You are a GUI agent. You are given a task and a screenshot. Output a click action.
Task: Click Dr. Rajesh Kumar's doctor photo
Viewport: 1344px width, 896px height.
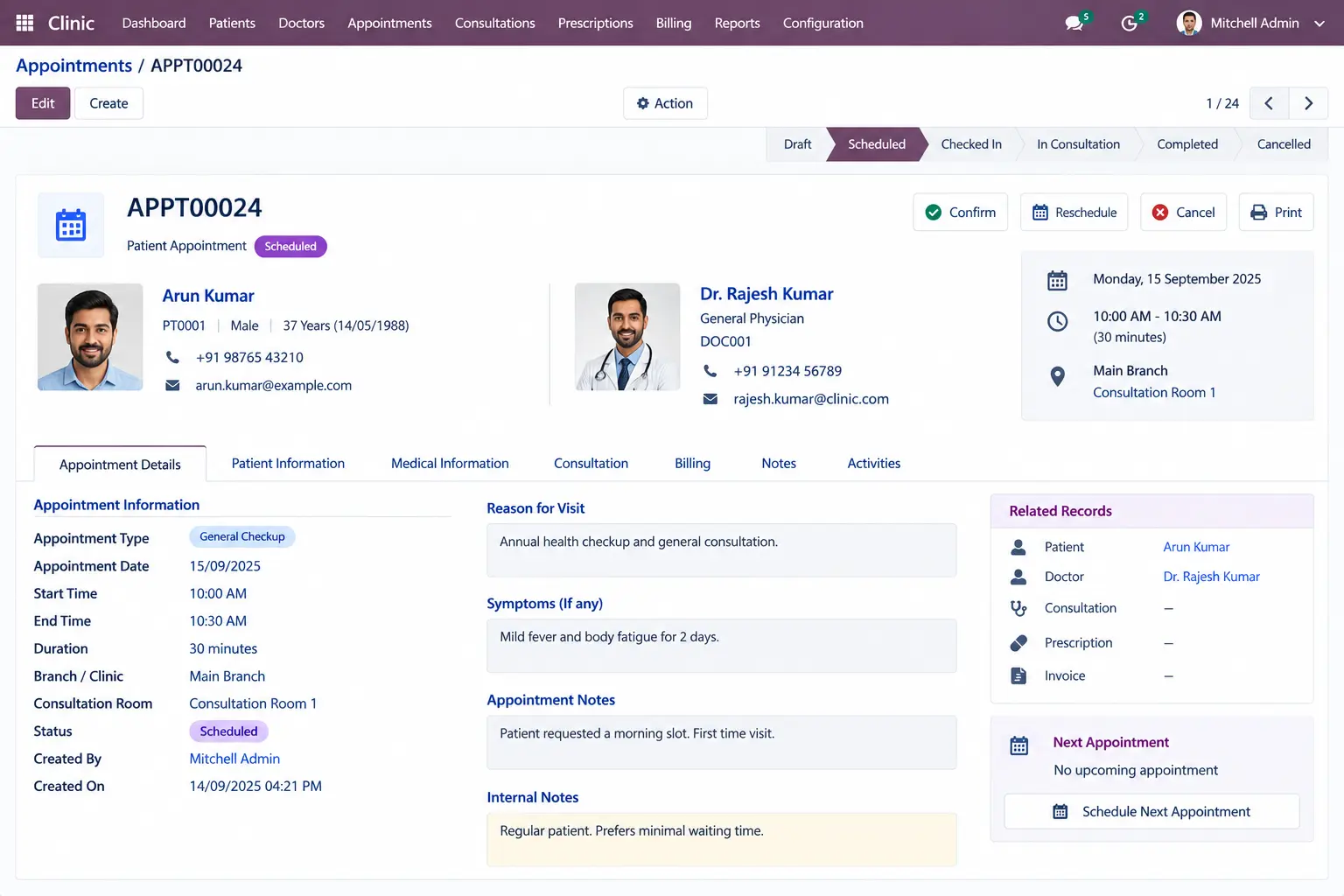click(x=627, y=337)
